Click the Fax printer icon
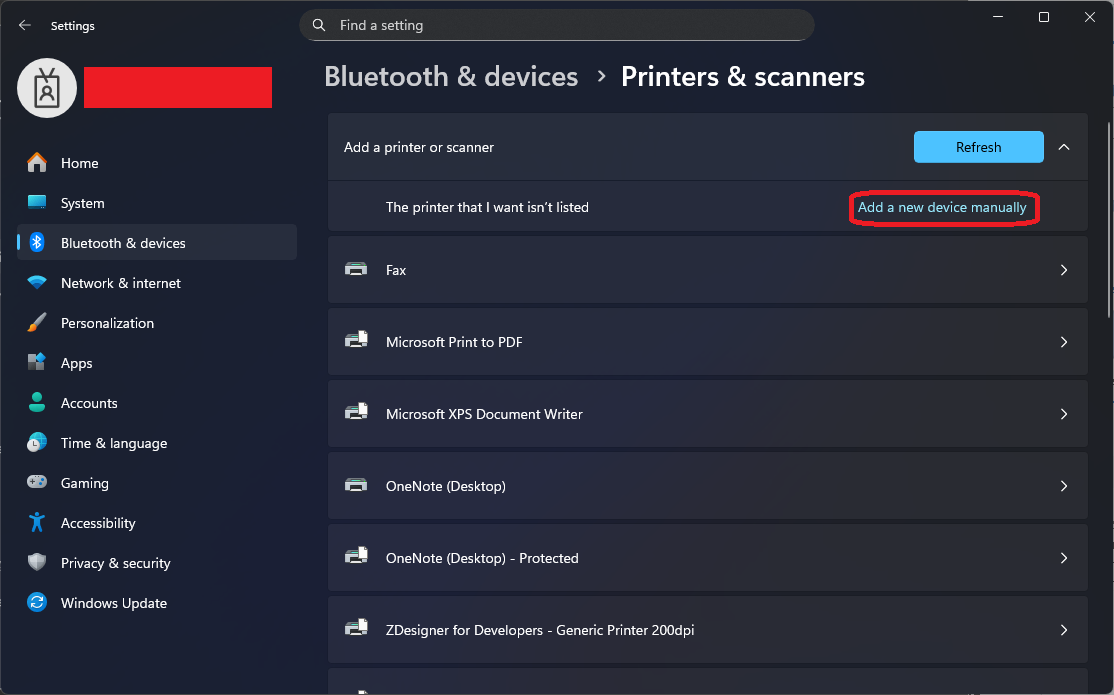Image resolution: width=1114 pixels, height=695 pixels. (x=356, y=269)
